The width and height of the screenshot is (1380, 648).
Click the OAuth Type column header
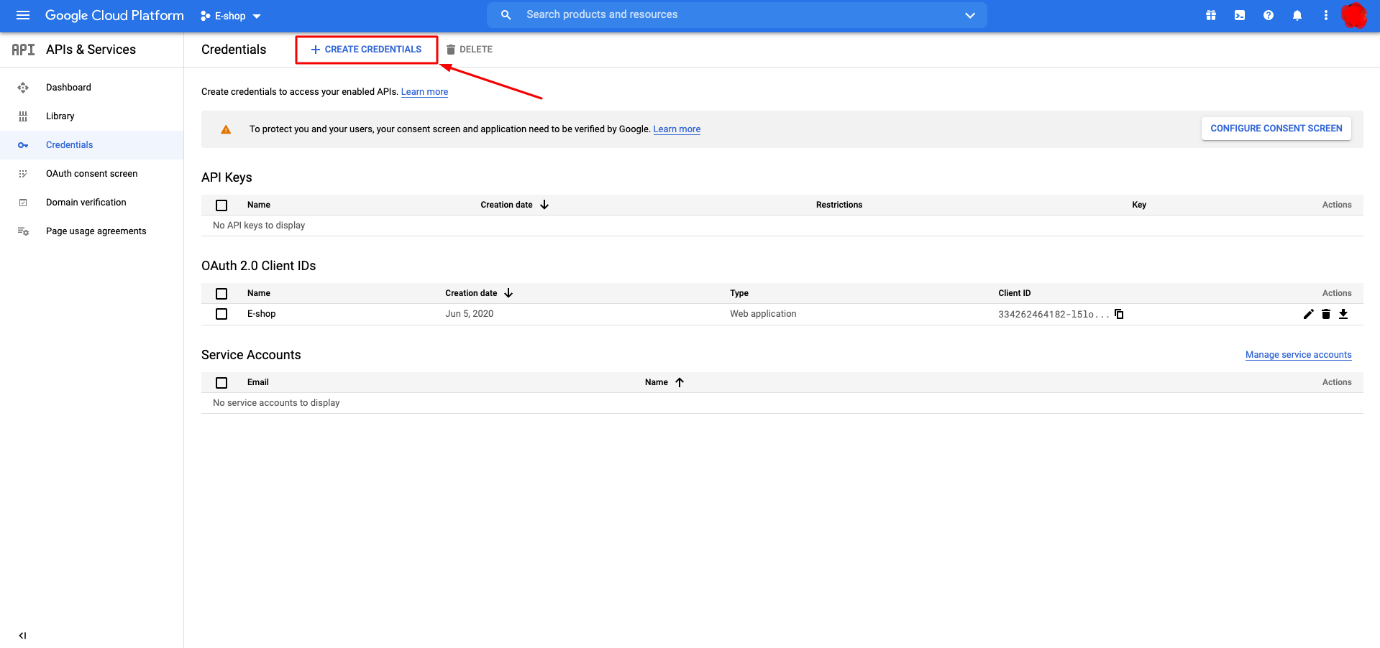click(x=739, y=294)
